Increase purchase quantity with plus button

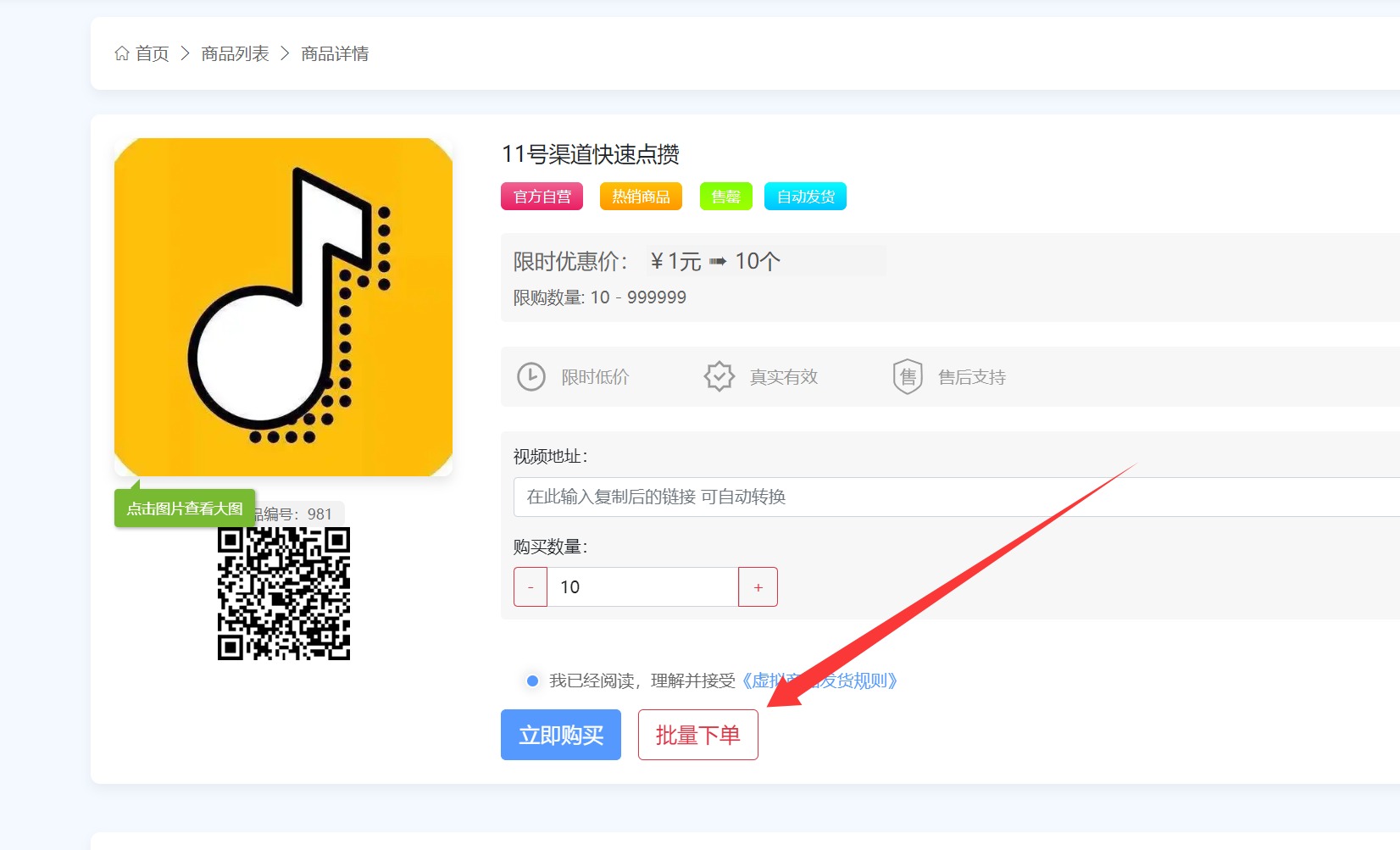[758, 587]
